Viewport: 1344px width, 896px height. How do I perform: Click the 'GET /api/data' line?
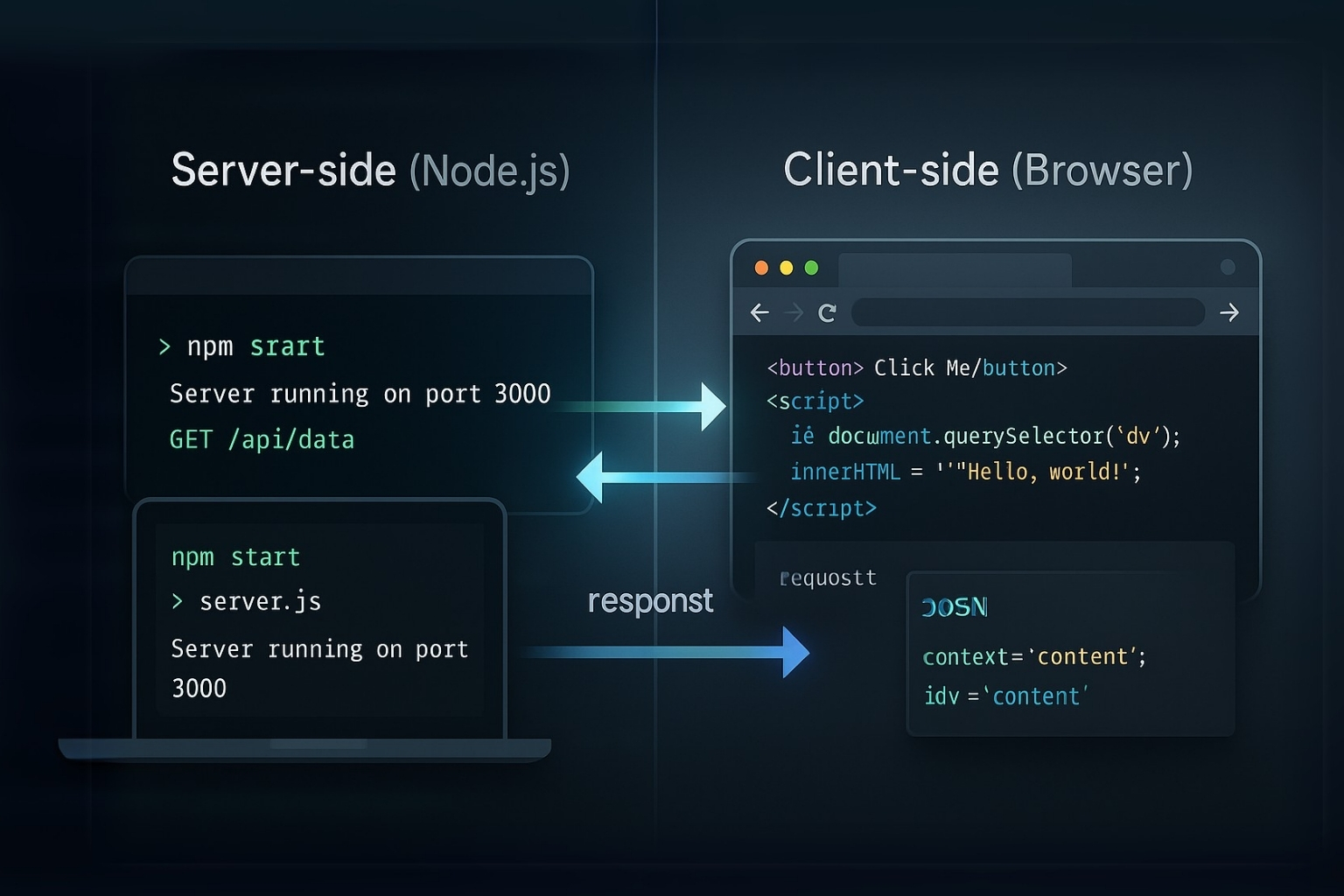(x=262, y=439)
